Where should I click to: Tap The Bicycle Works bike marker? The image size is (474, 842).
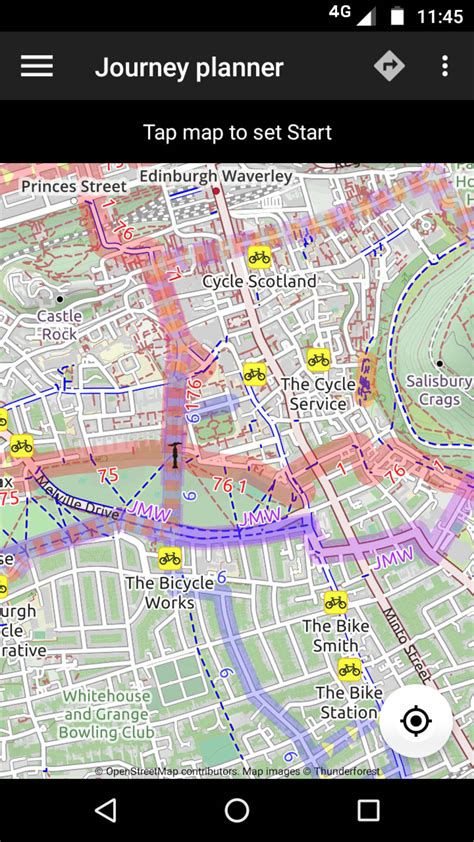click(170, 558)
